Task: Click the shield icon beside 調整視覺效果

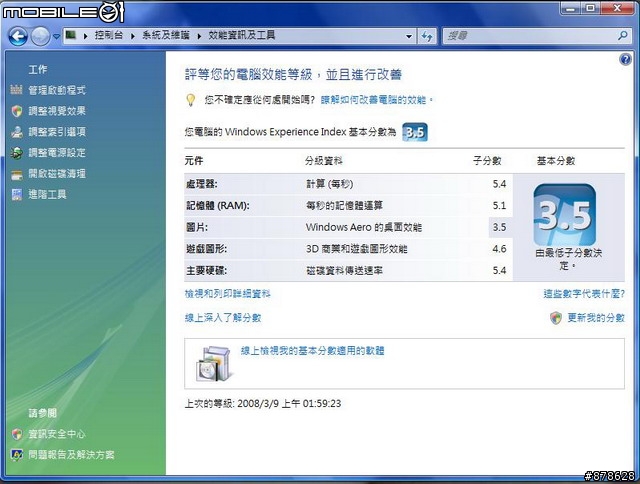Action: coord(16,111)
